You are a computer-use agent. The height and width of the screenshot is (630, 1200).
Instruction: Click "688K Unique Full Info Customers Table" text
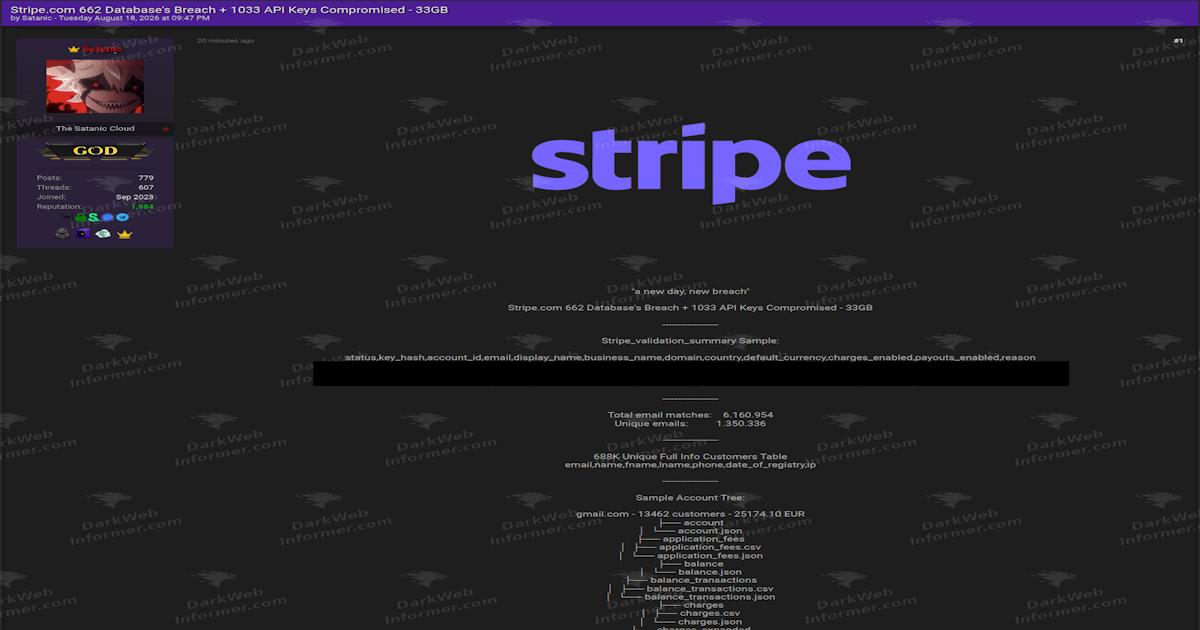coord(690,456)
